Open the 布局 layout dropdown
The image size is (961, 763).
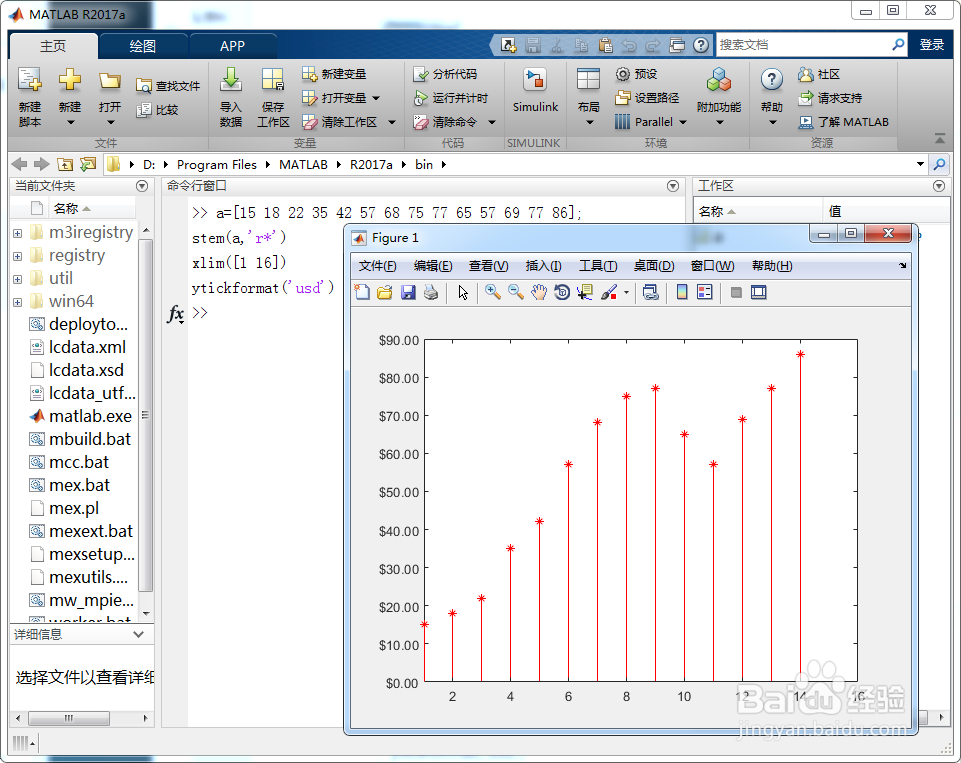(589, 122)
